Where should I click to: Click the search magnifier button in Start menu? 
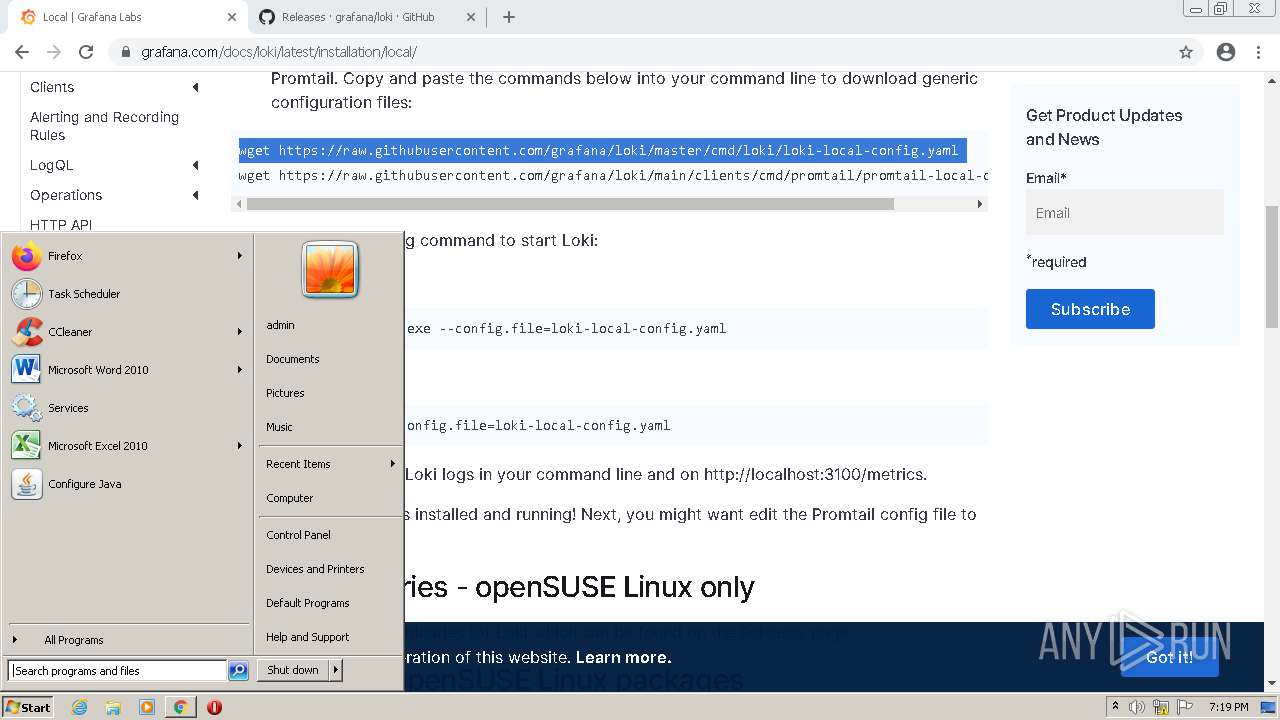point(238,671)
